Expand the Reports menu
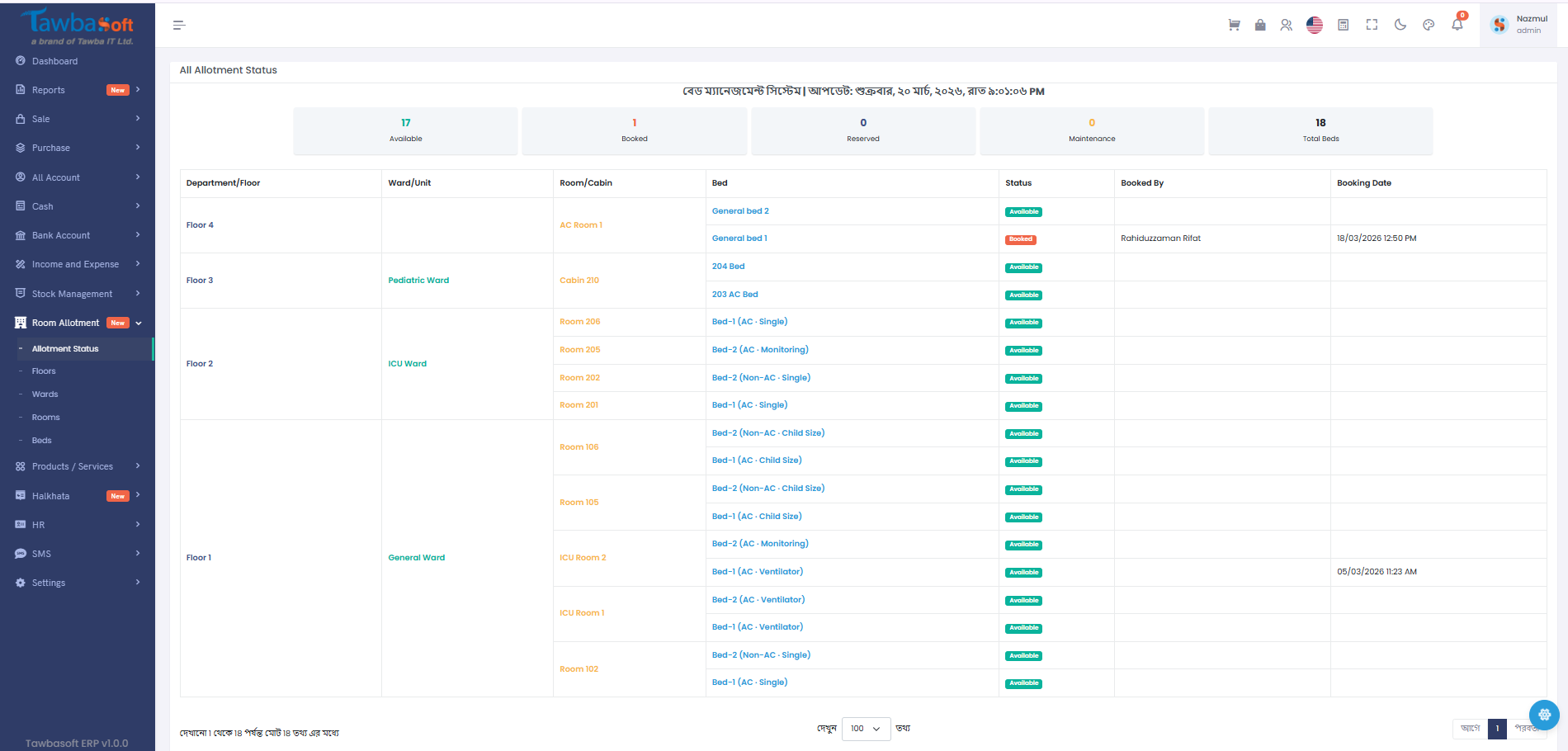Viewport: 1568px width, 751px height. [x=78, y=90]
